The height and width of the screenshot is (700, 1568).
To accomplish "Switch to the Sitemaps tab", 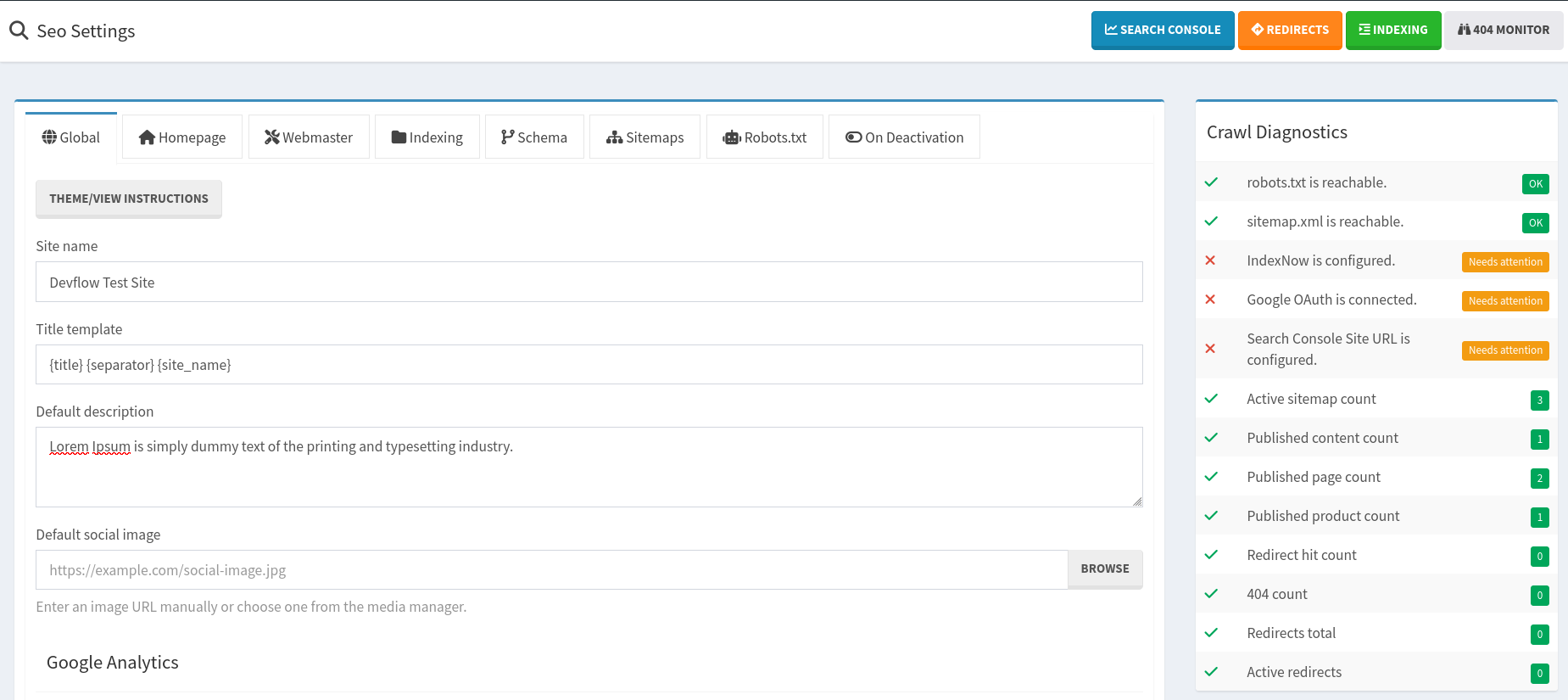I will coord(645,137).
